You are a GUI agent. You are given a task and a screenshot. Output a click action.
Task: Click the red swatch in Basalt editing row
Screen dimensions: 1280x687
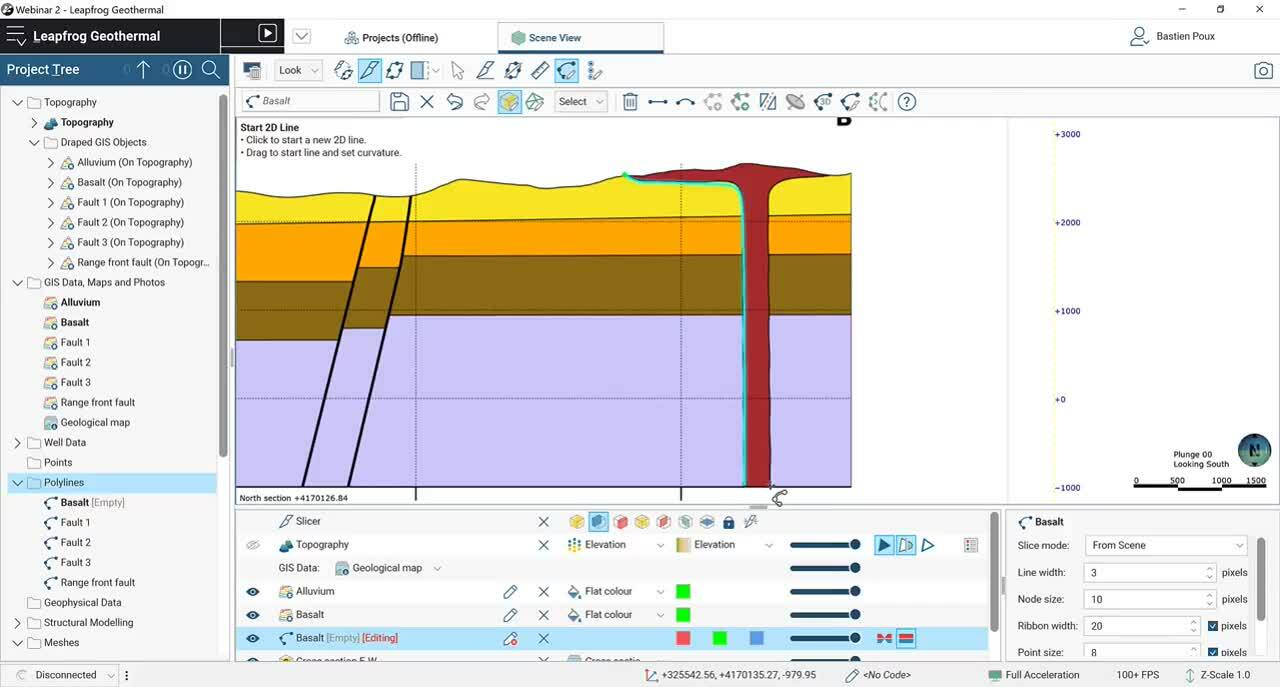coord(683,638)
